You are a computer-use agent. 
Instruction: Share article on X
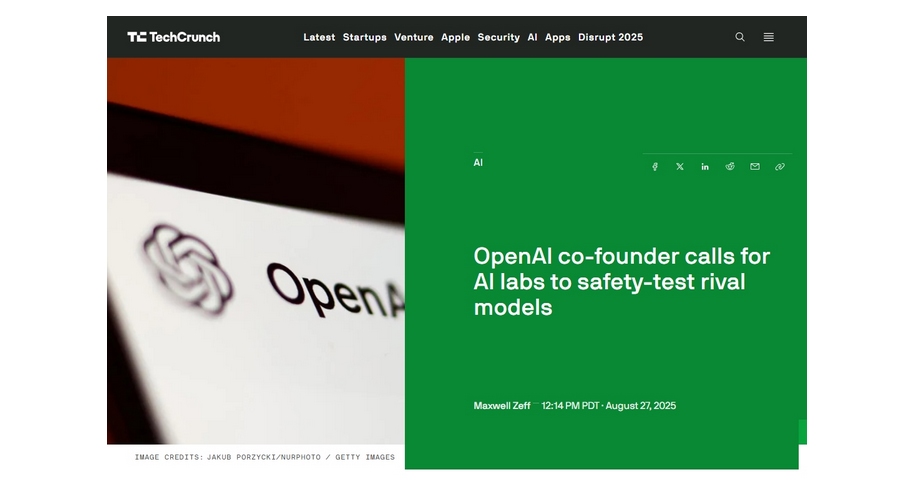click(680, 167)
